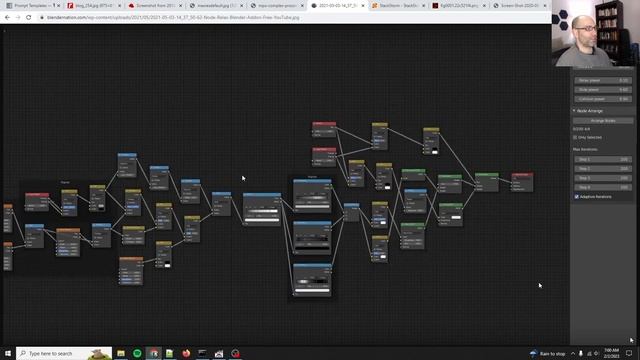Click the browser forward arrow
Screen dimensions: 640x360
(18, 18)
